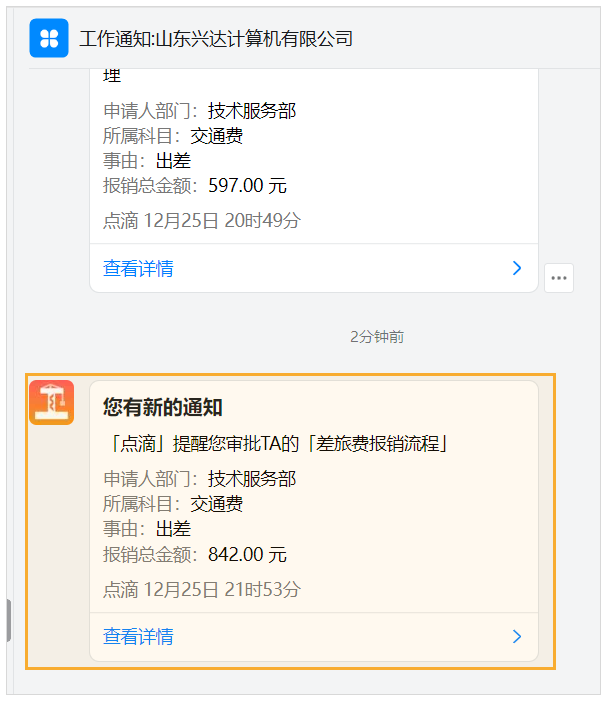Click the blue work notification app icon
613x701 pixels.
tap(49, 38)
